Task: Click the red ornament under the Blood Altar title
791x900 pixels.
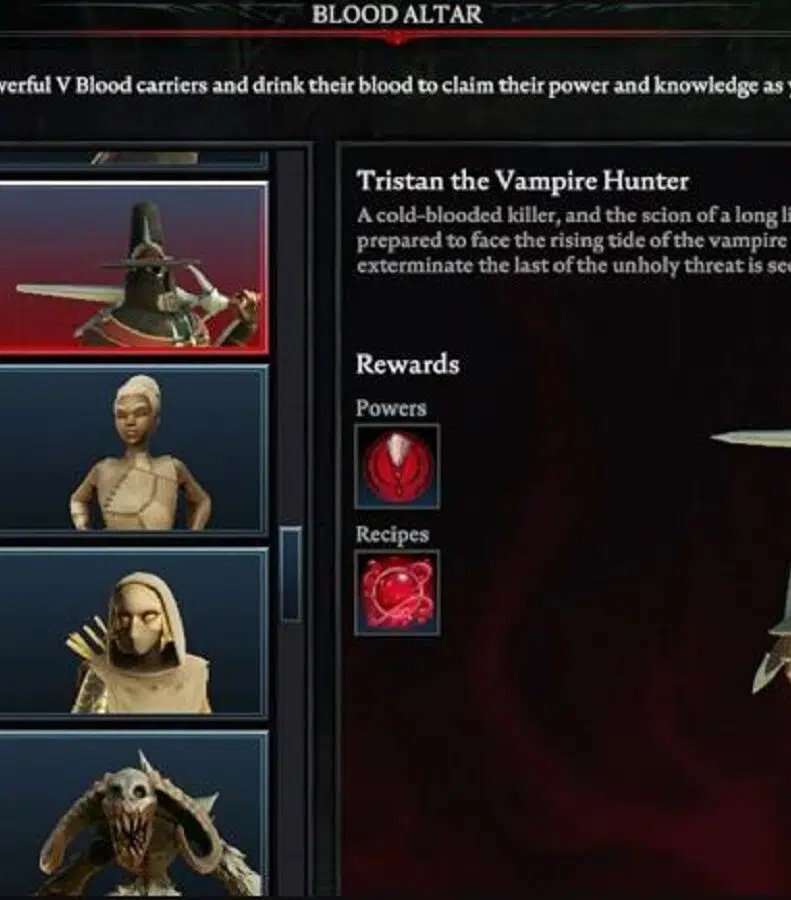Action: point(397,38)
